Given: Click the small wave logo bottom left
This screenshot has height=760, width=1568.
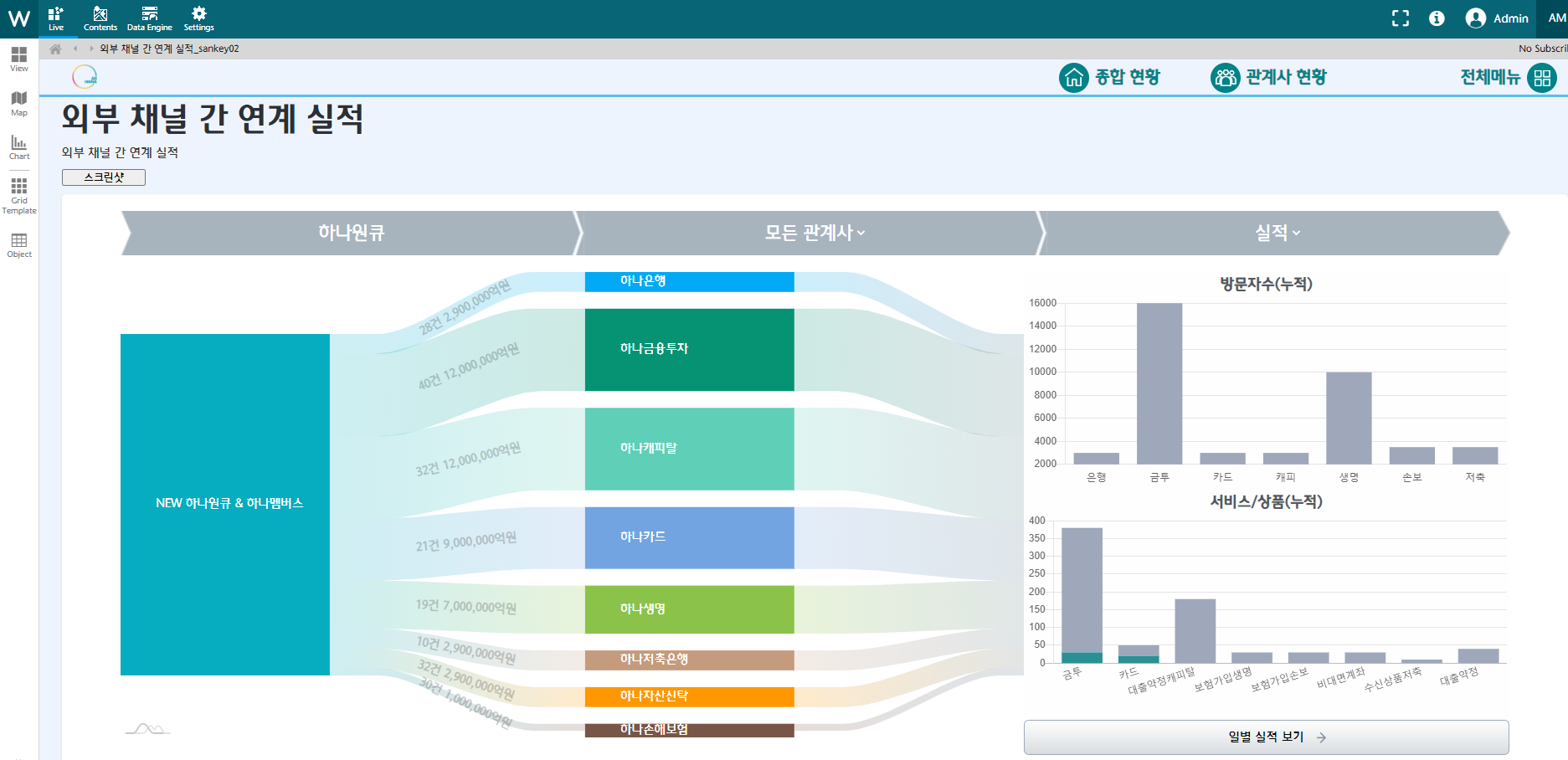Looking at the screenshot, I should click(148, 729).
